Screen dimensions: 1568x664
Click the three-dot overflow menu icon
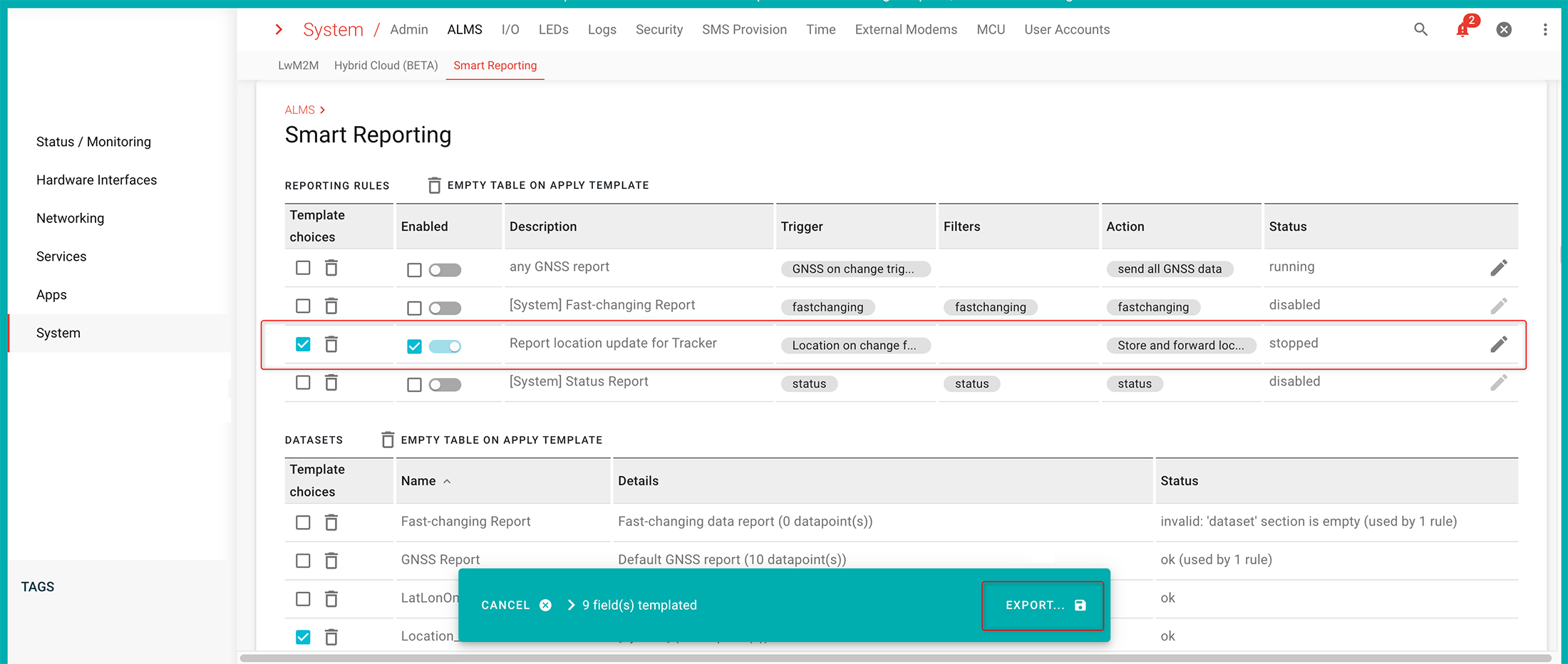click(1544, 29)
